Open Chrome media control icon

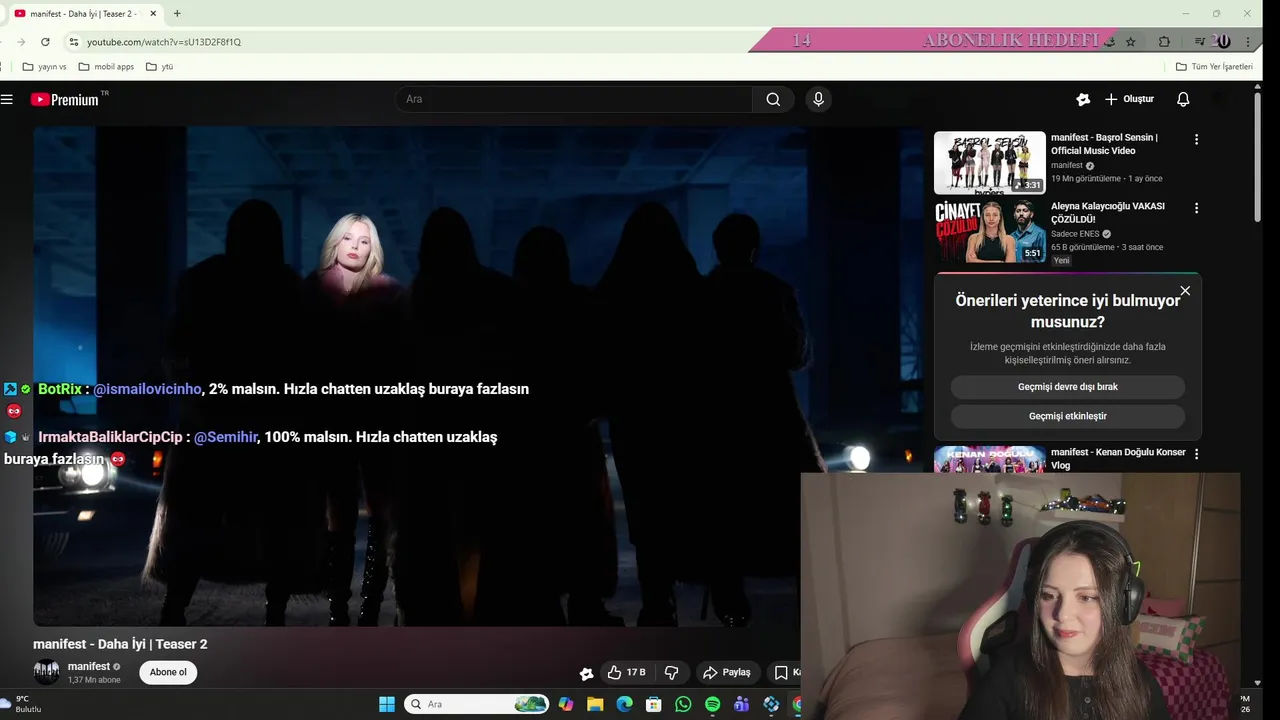[1199, 42]
